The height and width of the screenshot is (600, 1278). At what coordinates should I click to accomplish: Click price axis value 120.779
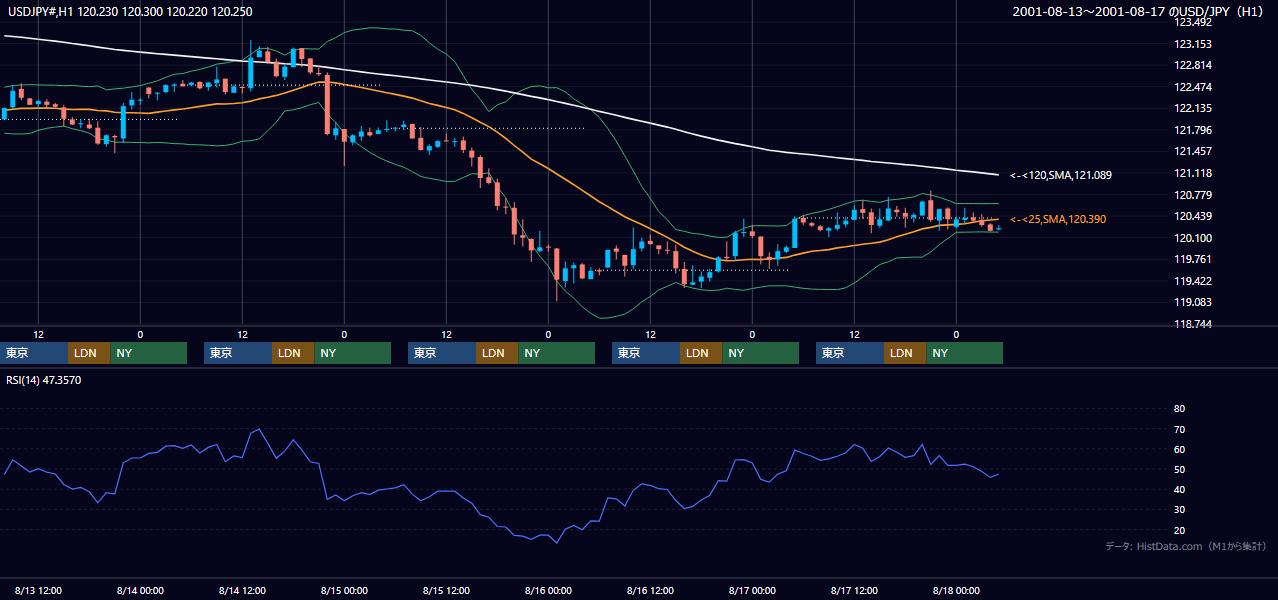1194,195
